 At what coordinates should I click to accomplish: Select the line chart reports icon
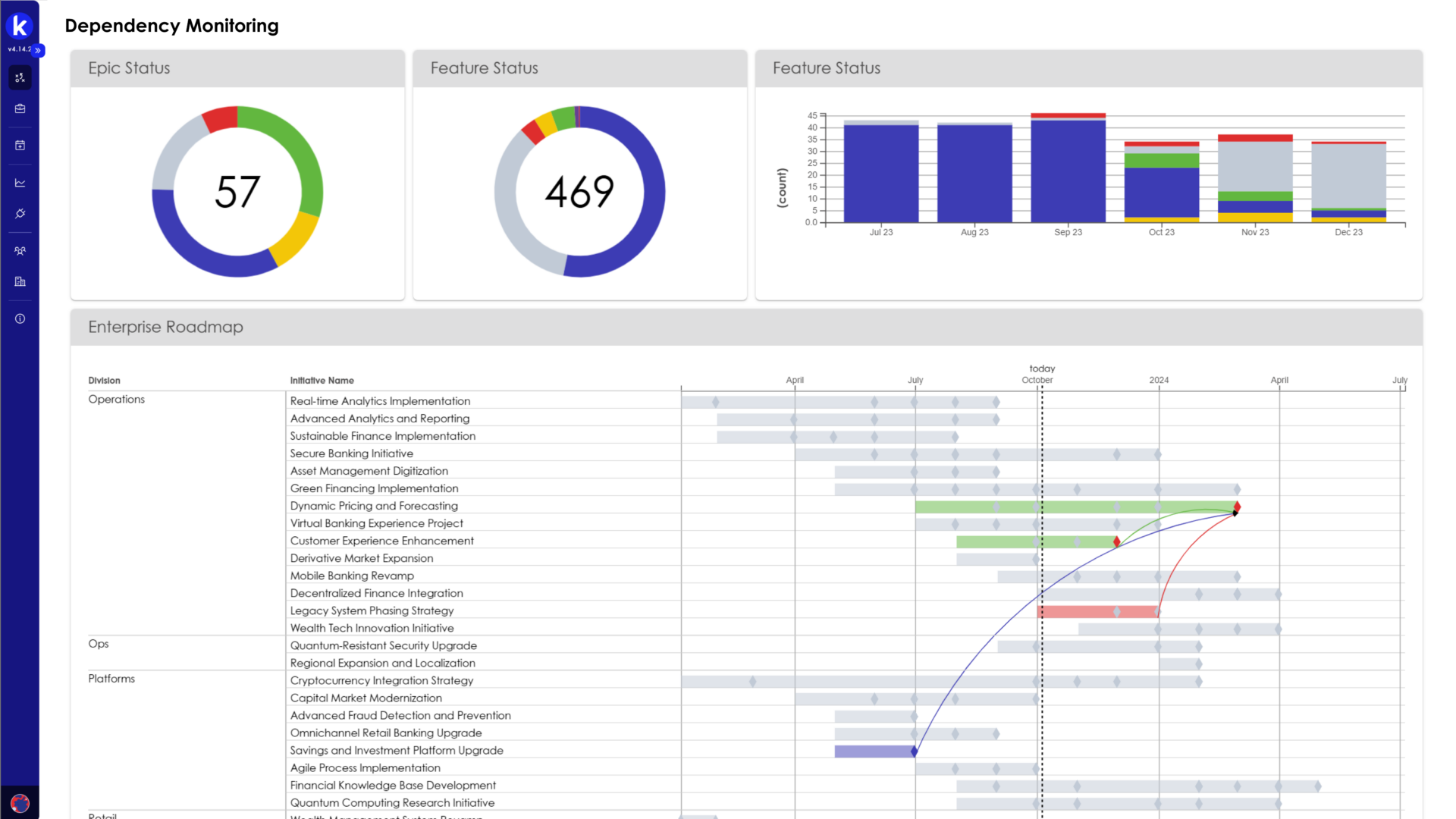click(x=20, y=182)
